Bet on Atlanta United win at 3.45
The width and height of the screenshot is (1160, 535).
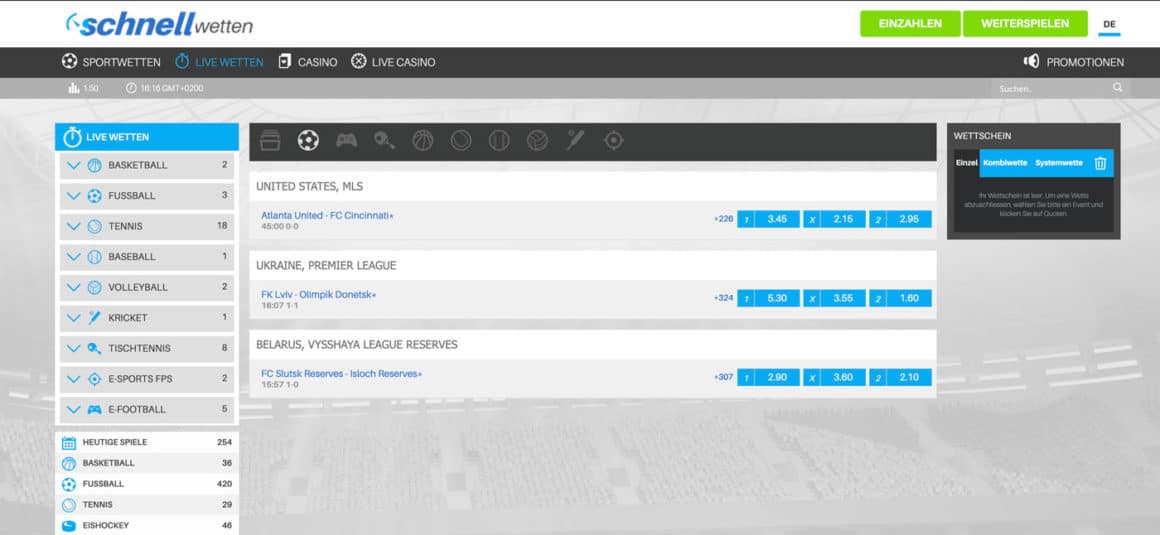point(768,219)
